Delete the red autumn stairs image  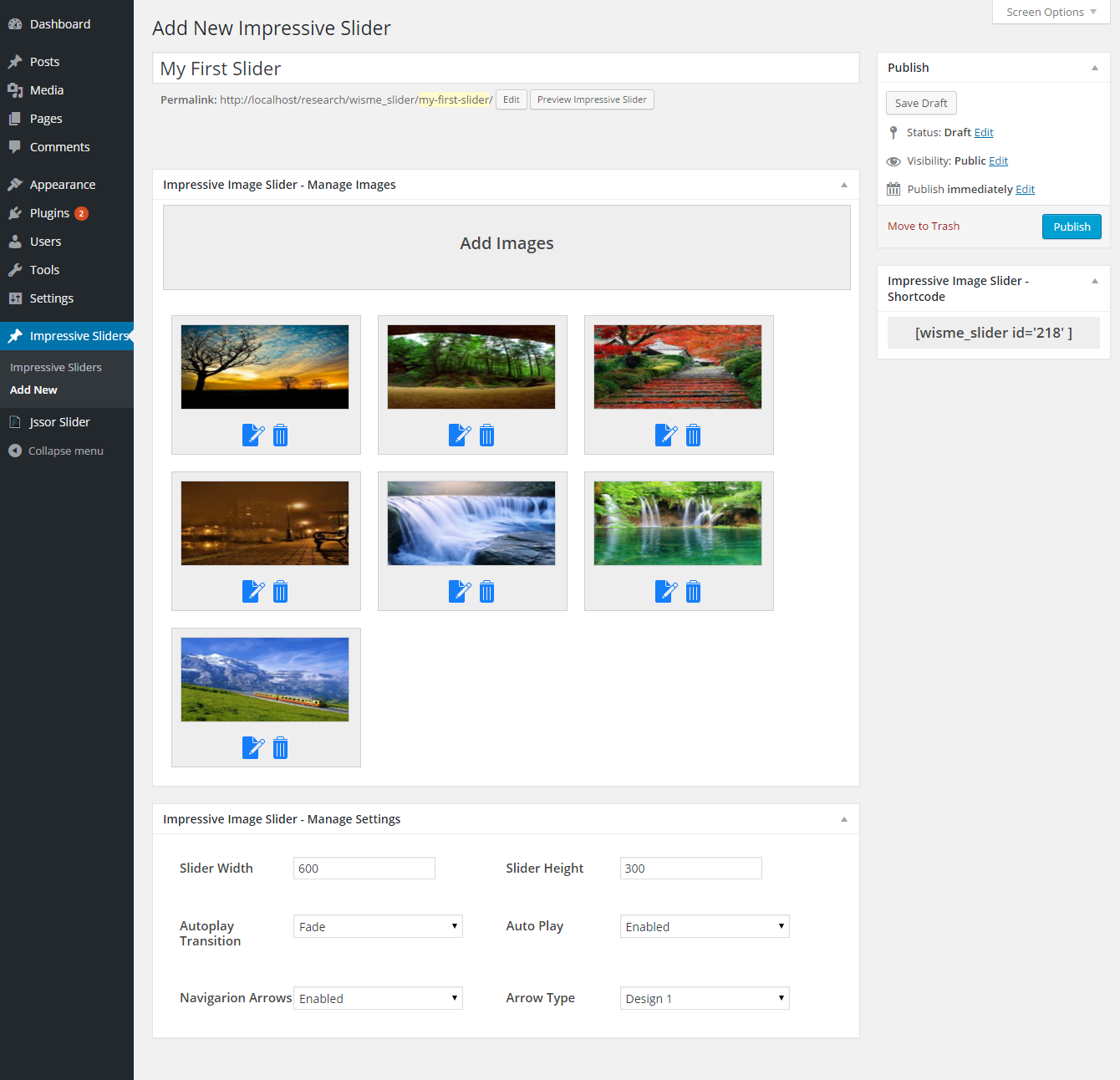(694, 435)
